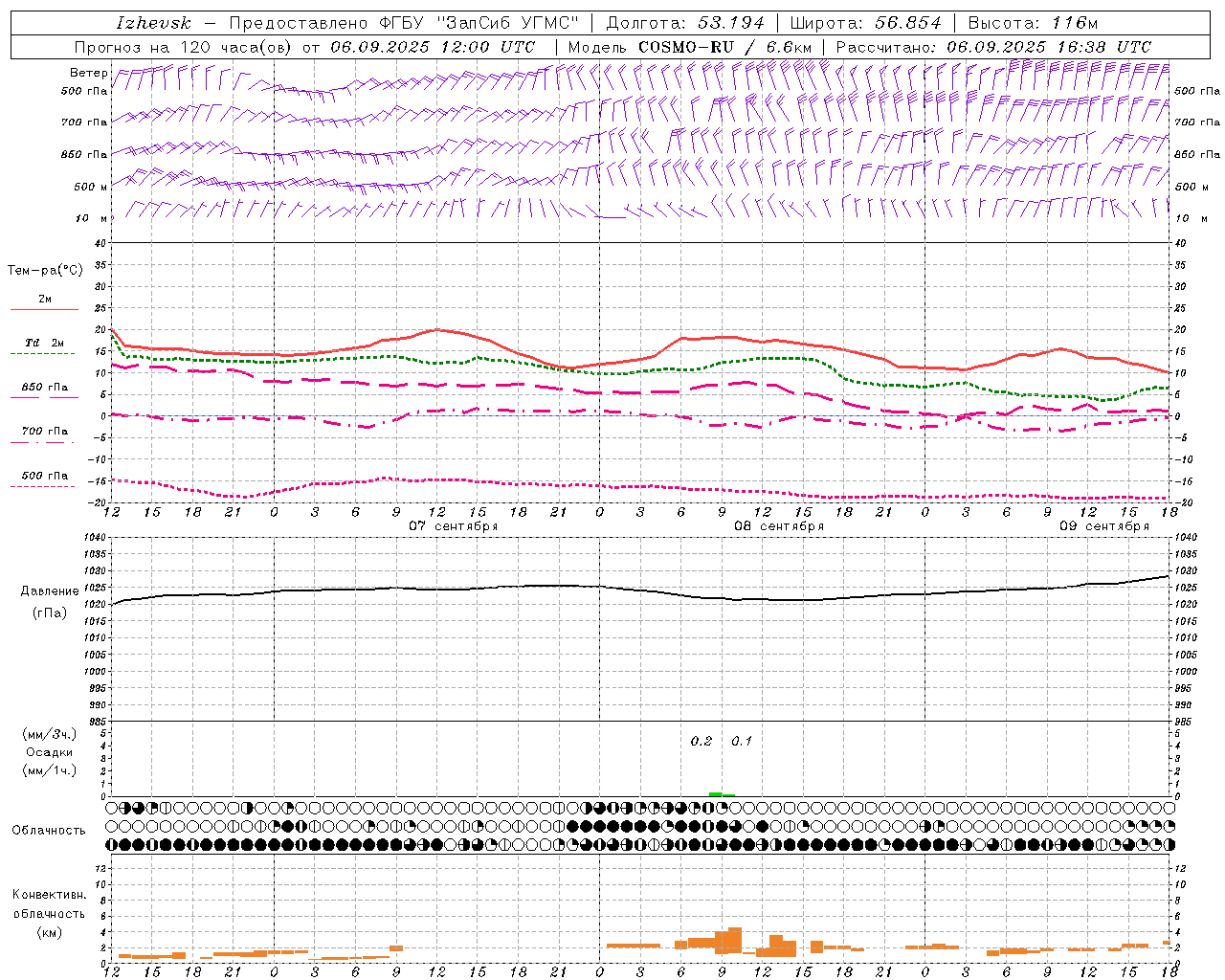Click the Давление pressure label
The height and width of the screenshot is (980, 1225).
48,591
